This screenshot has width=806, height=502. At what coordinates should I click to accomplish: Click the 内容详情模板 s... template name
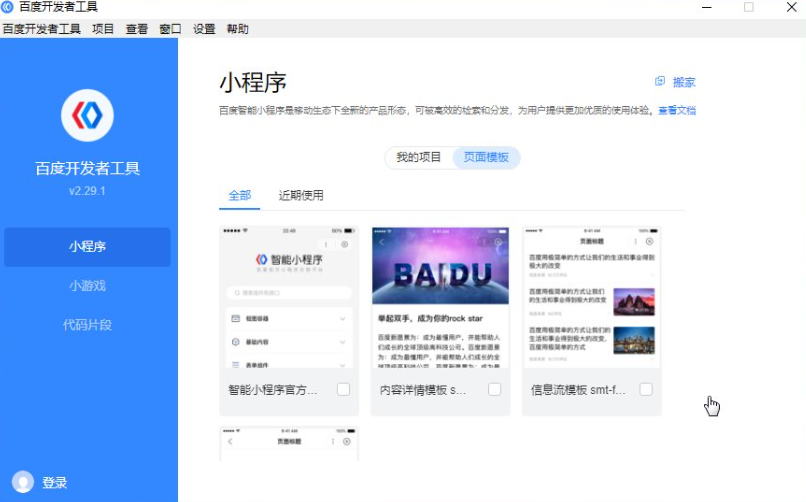click(x=423, y=390)
